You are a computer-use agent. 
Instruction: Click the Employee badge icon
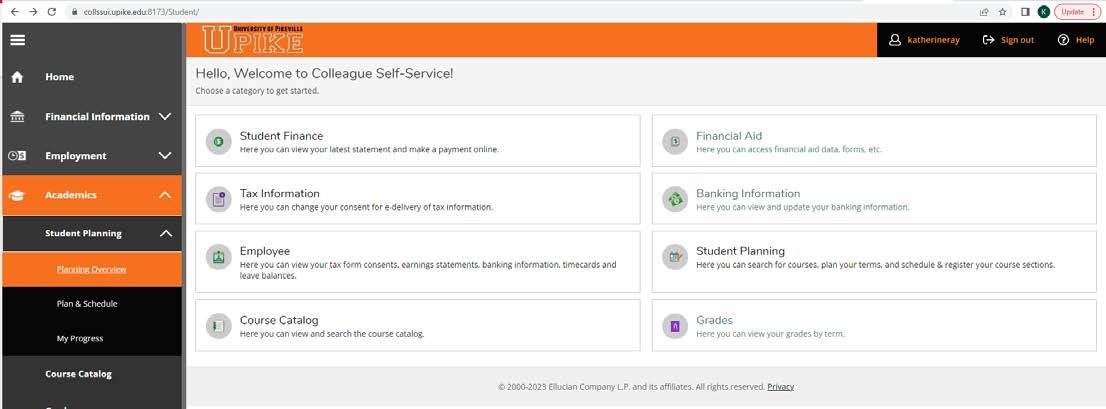point(218,257)
